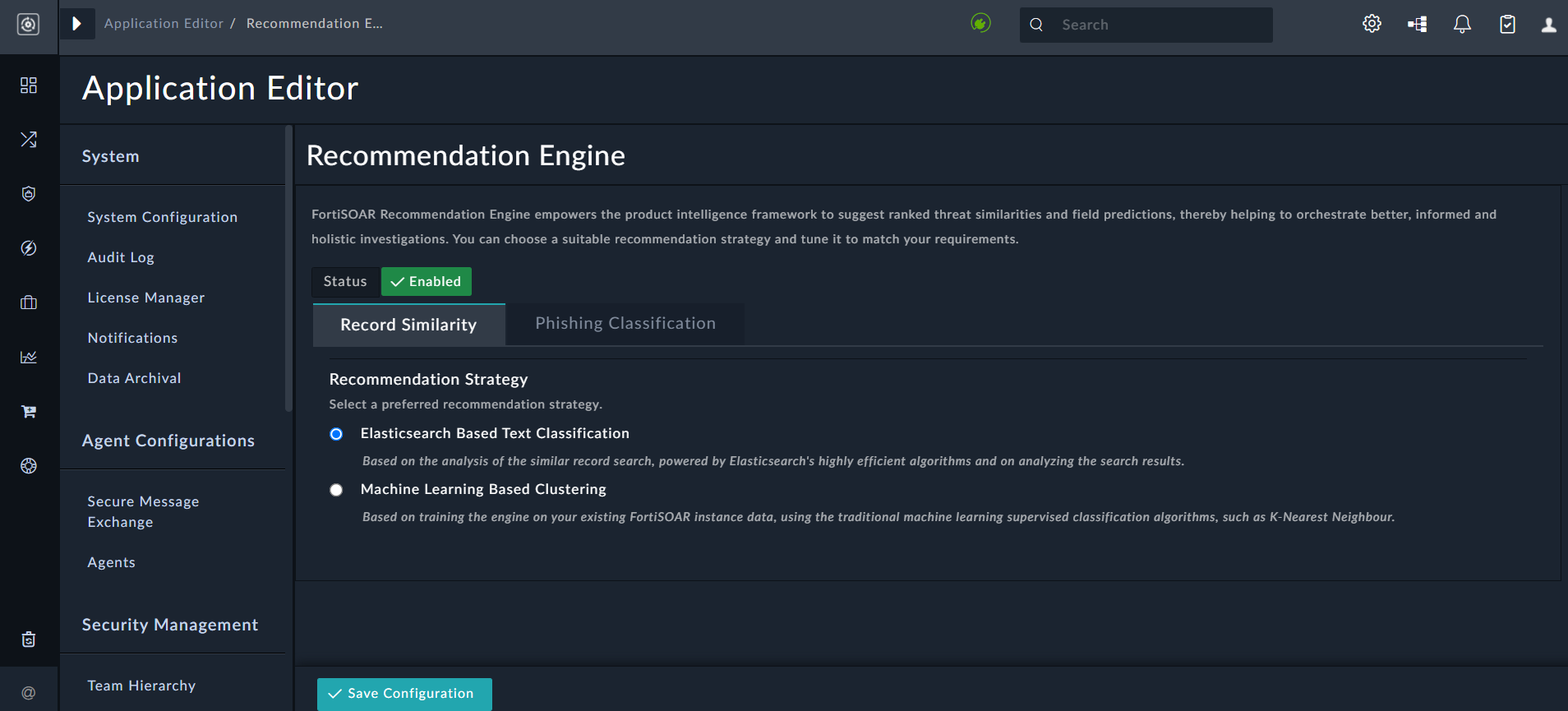This screenshot has height=711, width=1568.
Task: Open the user profile icon
Action: point(1548,25)
